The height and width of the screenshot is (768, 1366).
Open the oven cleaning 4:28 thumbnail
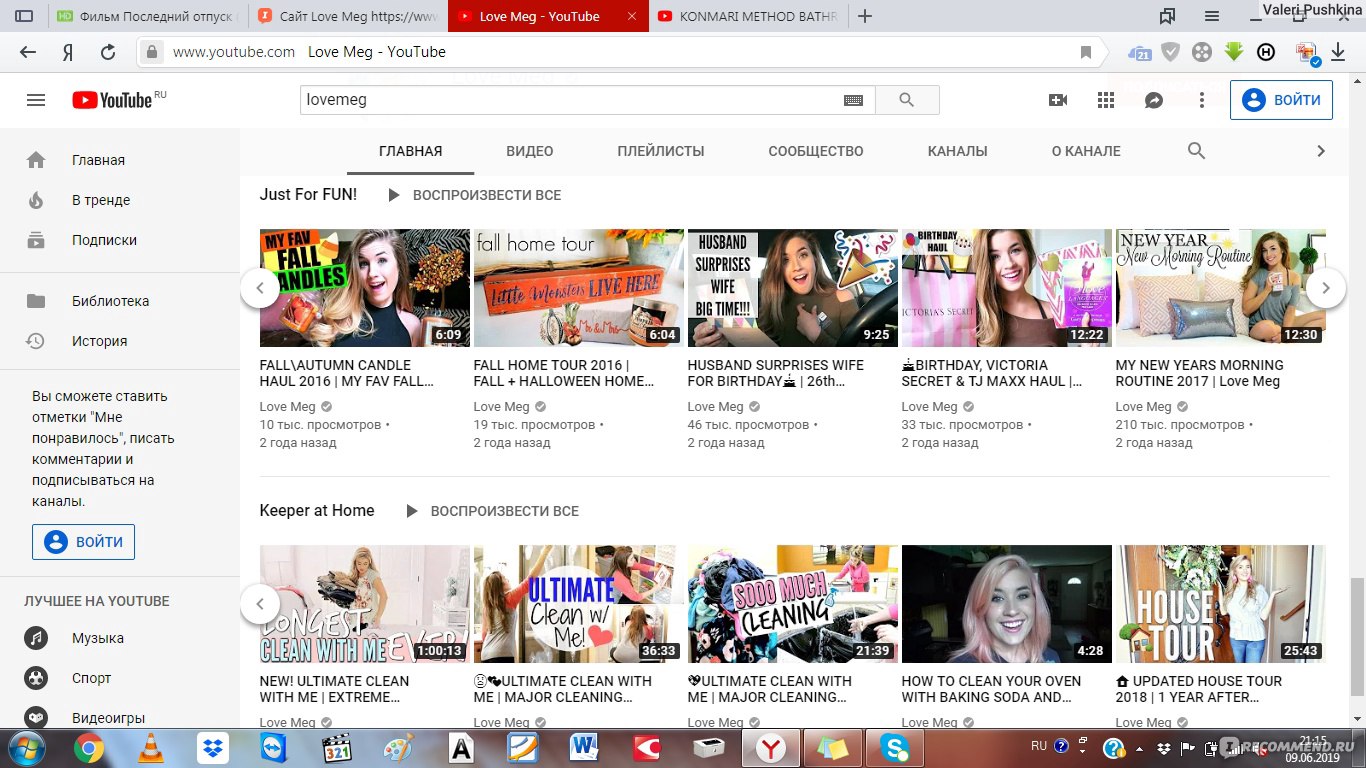click(1007, 604)
